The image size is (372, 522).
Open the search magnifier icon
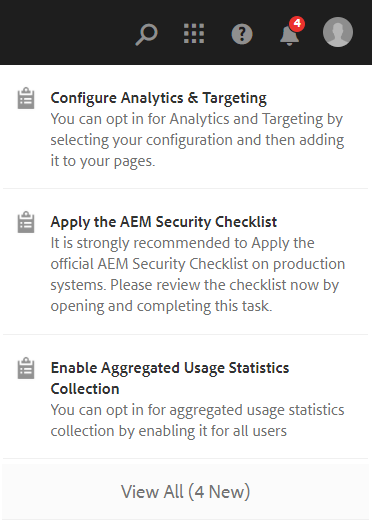pyautogui.click(x=146, y=34)
